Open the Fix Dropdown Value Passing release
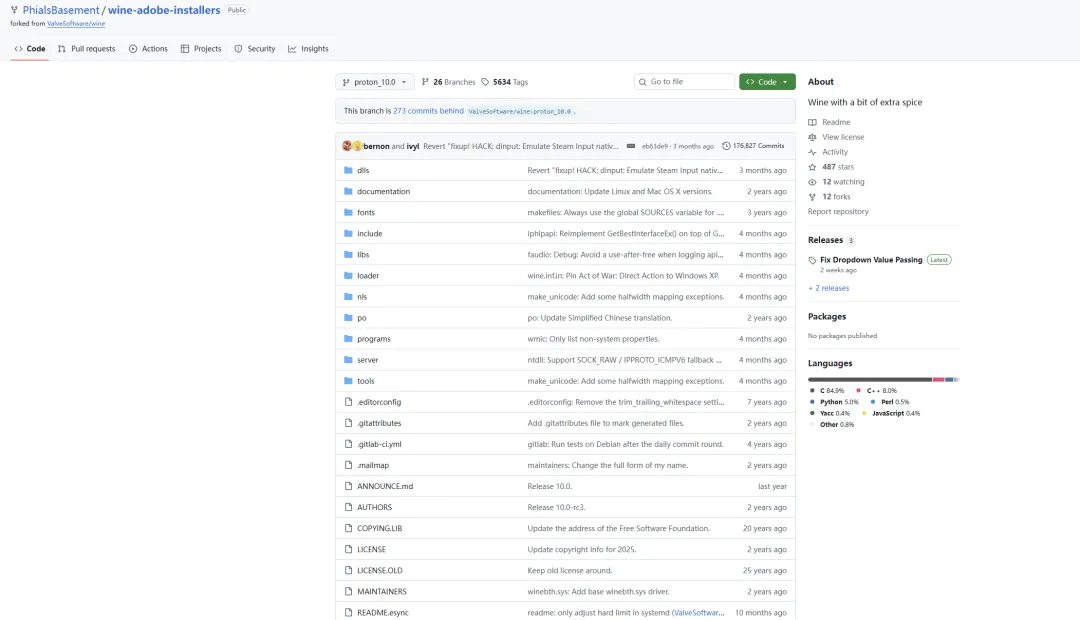1080x620 pixels. (x=871, y=260)
